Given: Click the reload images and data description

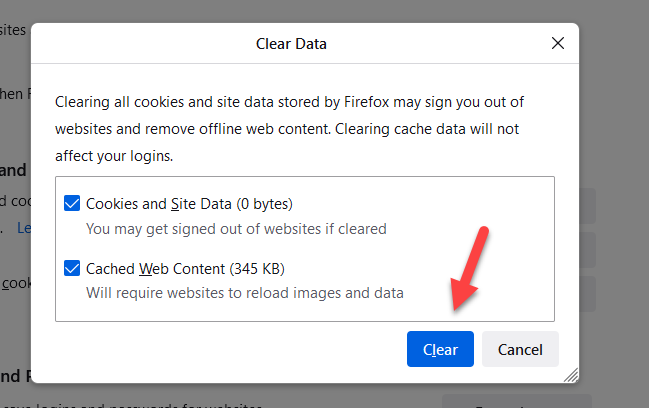Looking at the screenshot, I should 245,293.
